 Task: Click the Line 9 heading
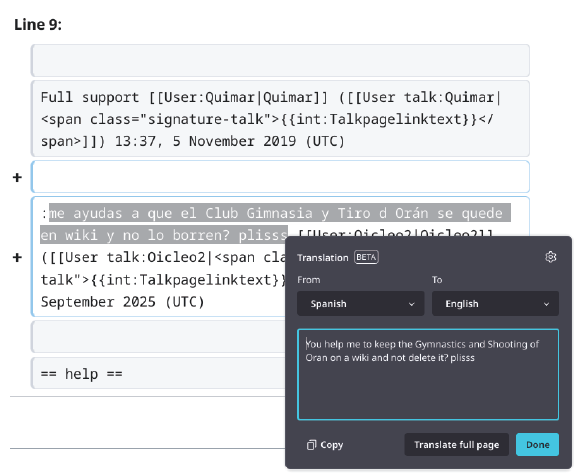click(38, 25)
